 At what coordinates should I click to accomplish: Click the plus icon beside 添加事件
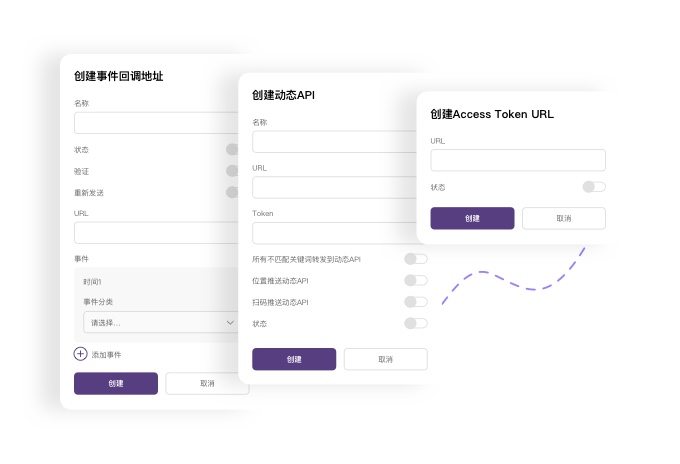[81, 353]
